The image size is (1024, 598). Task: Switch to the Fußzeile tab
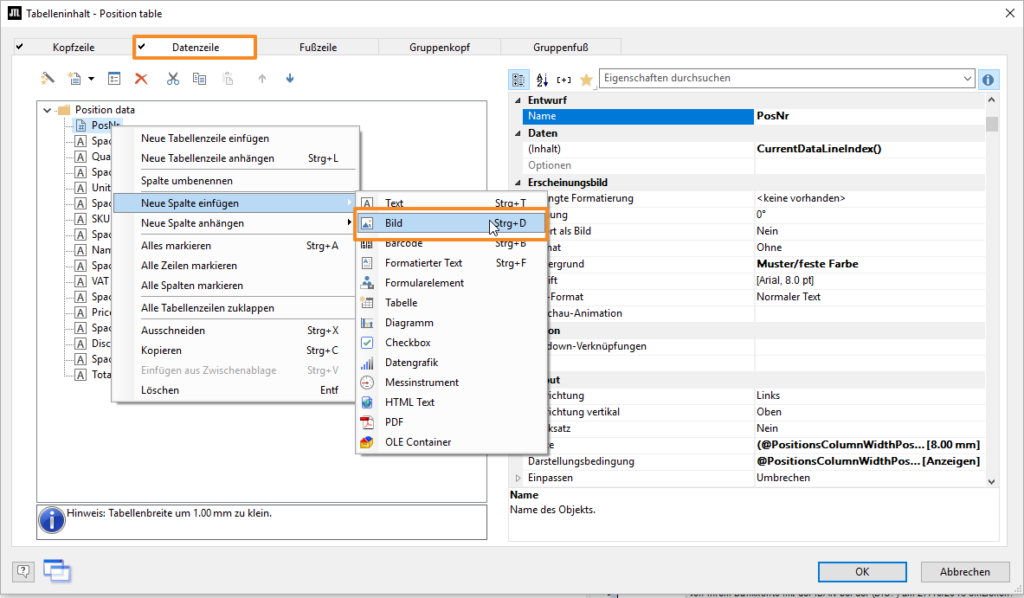pos(318,47)
